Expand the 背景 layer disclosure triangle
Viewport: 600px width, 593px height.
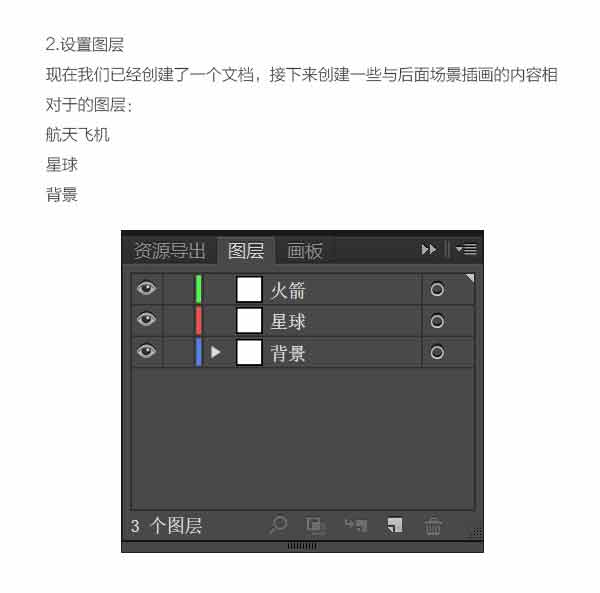point(215,352)
